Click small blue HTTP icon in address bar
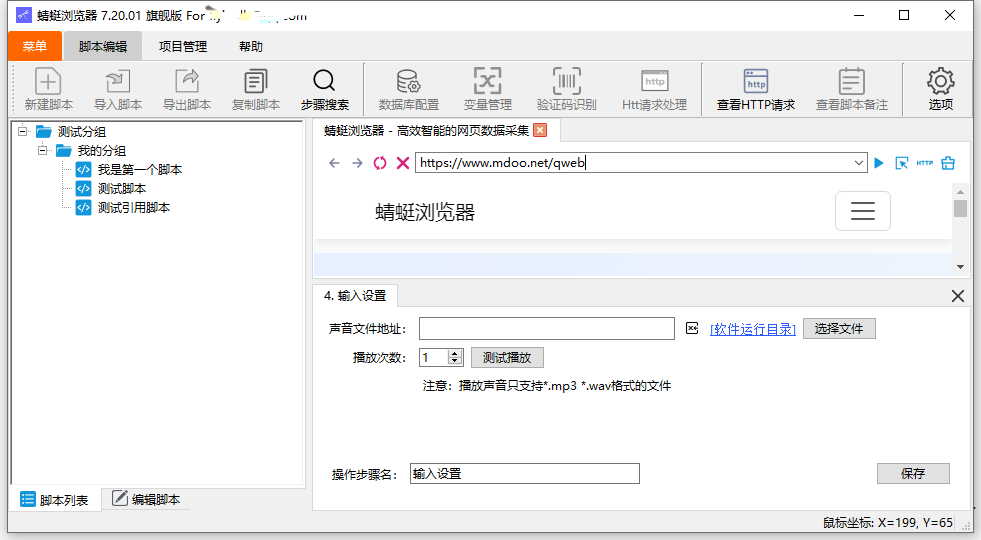 [925, 163]
